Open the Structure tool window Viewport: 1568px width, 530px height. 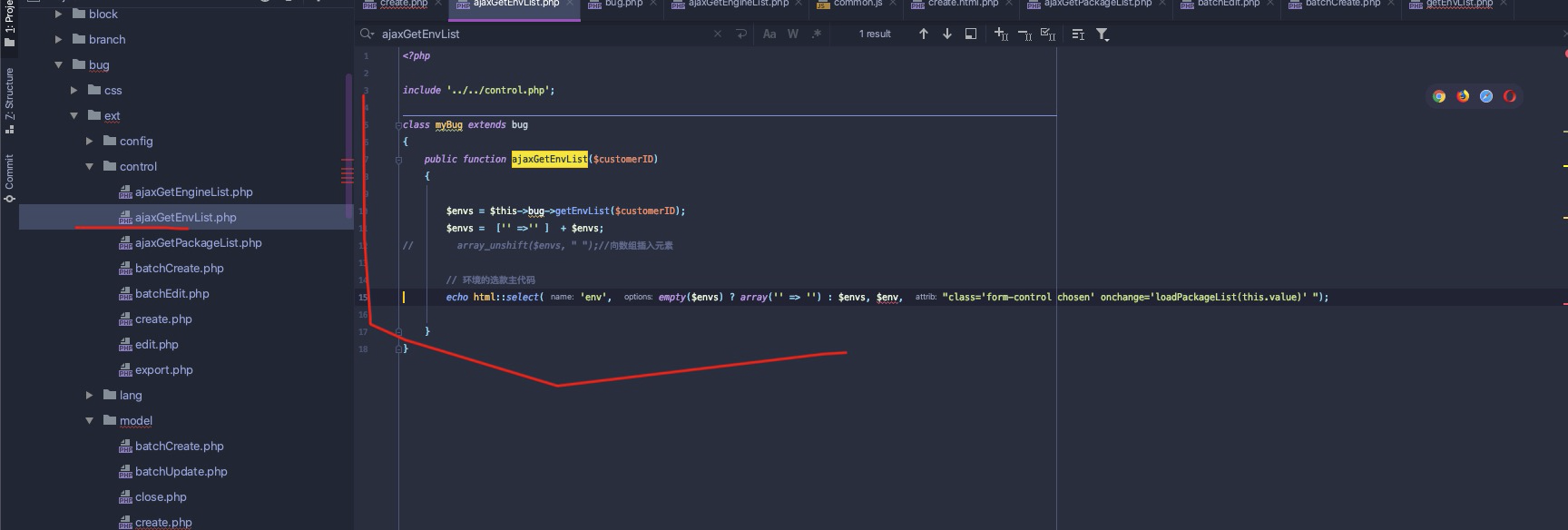point(9,100)
